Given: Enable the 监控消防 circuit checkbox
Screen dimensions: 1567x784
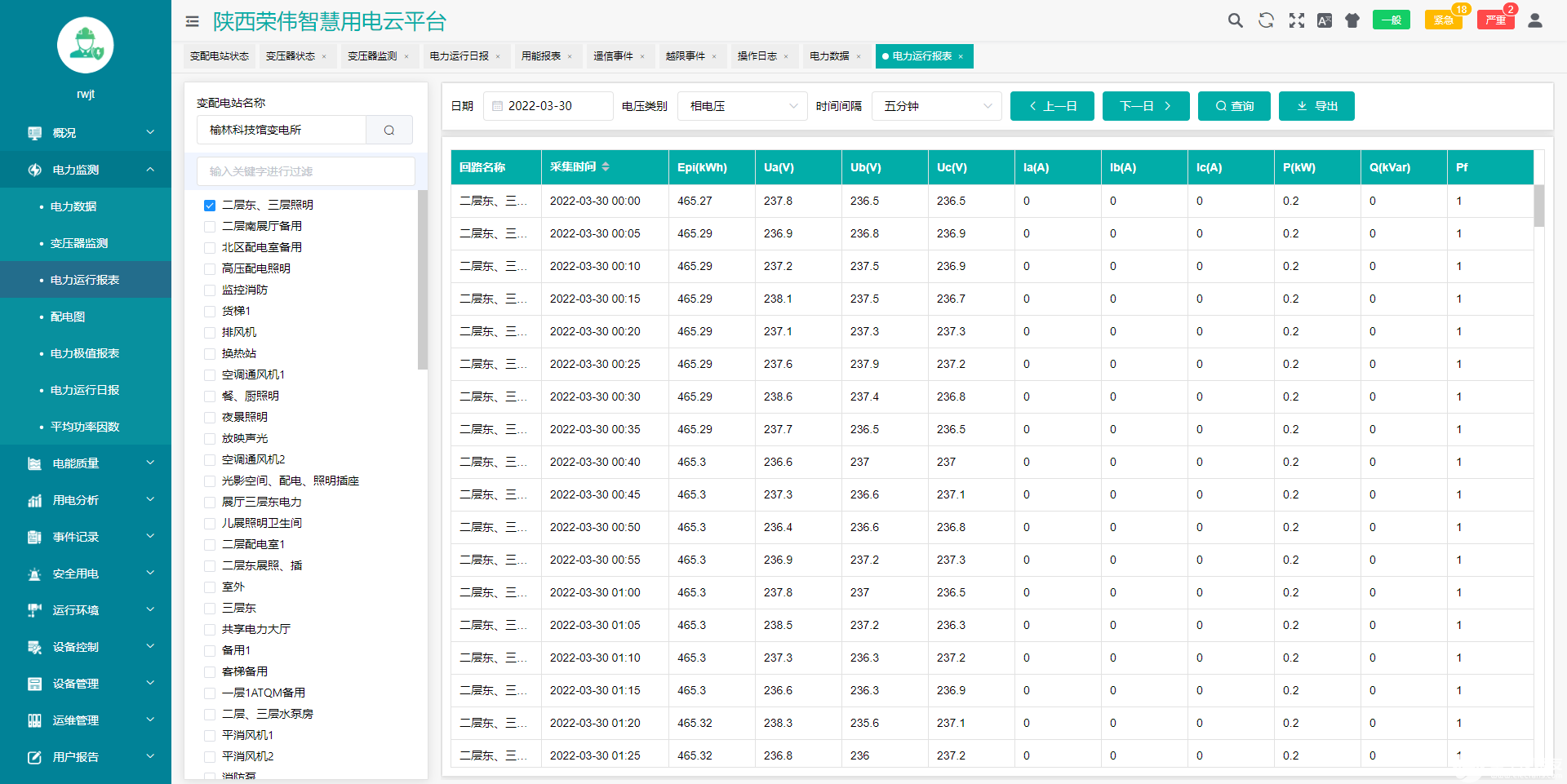Looking at the screenshot, I should pos(210,290).
